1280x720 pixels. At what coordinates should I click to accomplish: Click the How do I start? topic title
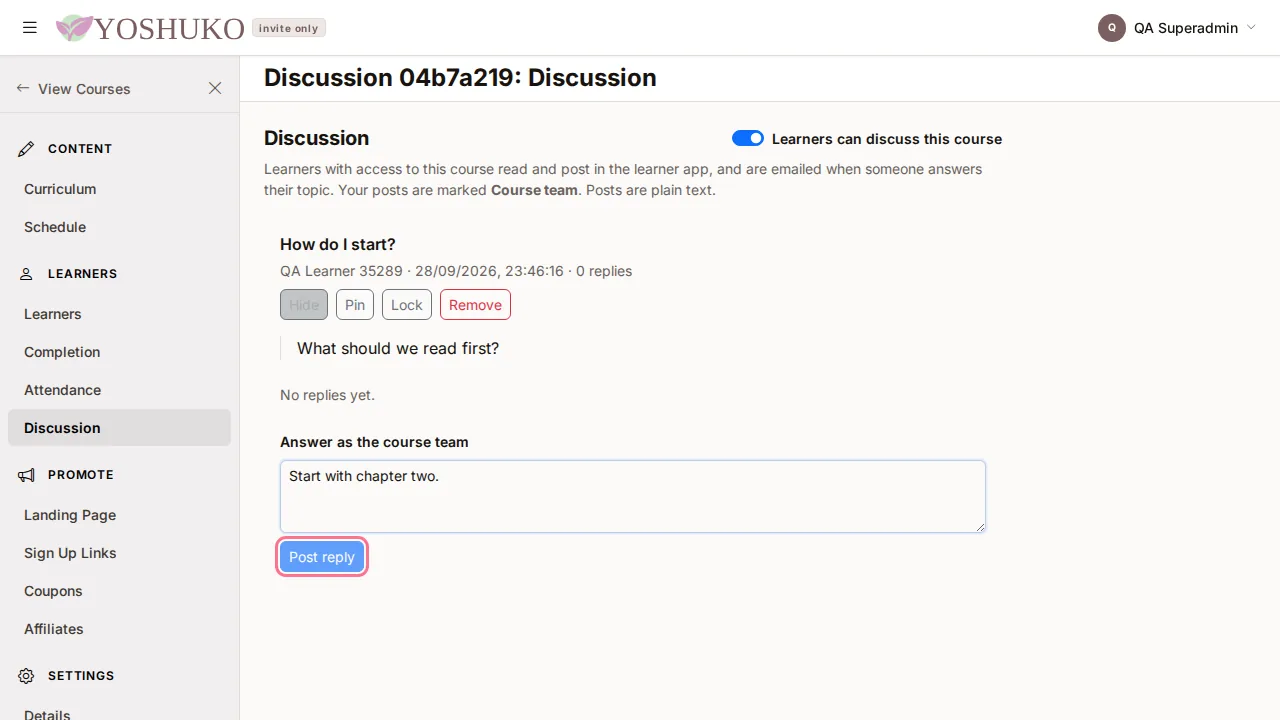click(338, 244)
